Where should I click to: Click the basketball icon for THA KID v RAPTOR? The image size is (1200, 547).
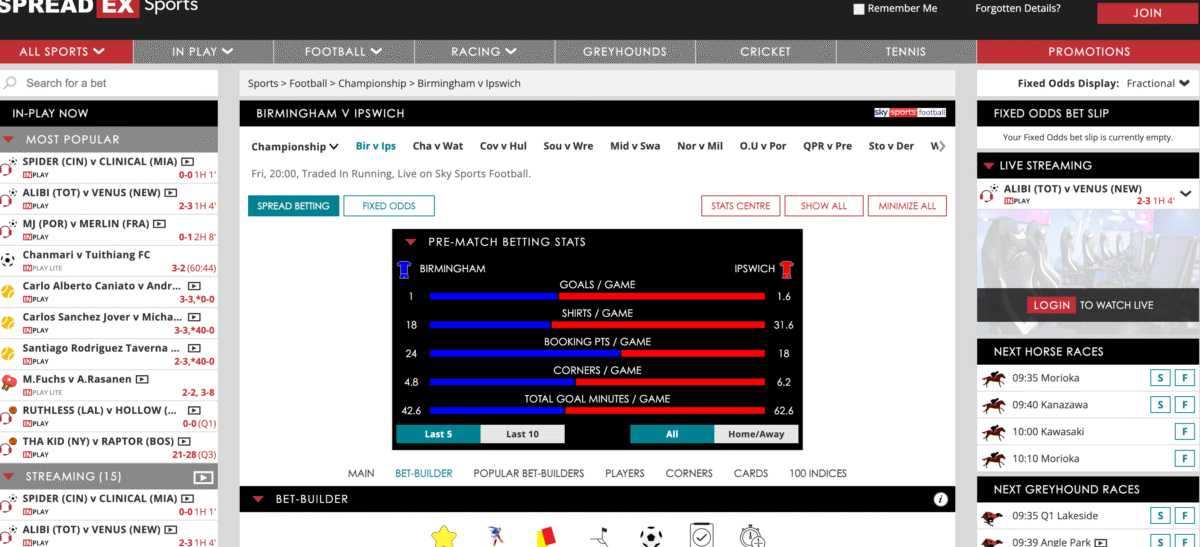pos(8,446)
